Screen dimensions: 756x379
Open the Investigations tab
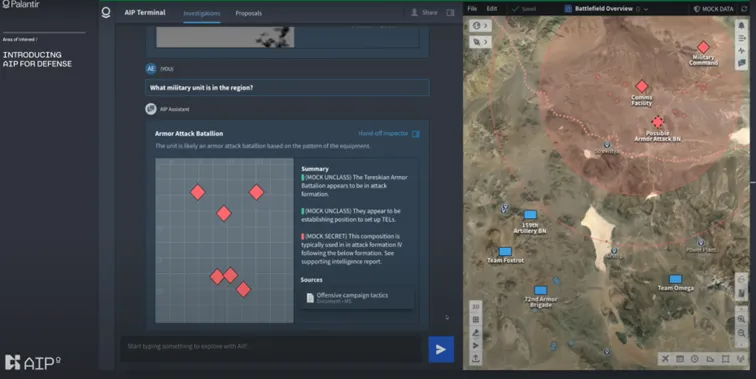pyautogui.click(x=202, y=13)
